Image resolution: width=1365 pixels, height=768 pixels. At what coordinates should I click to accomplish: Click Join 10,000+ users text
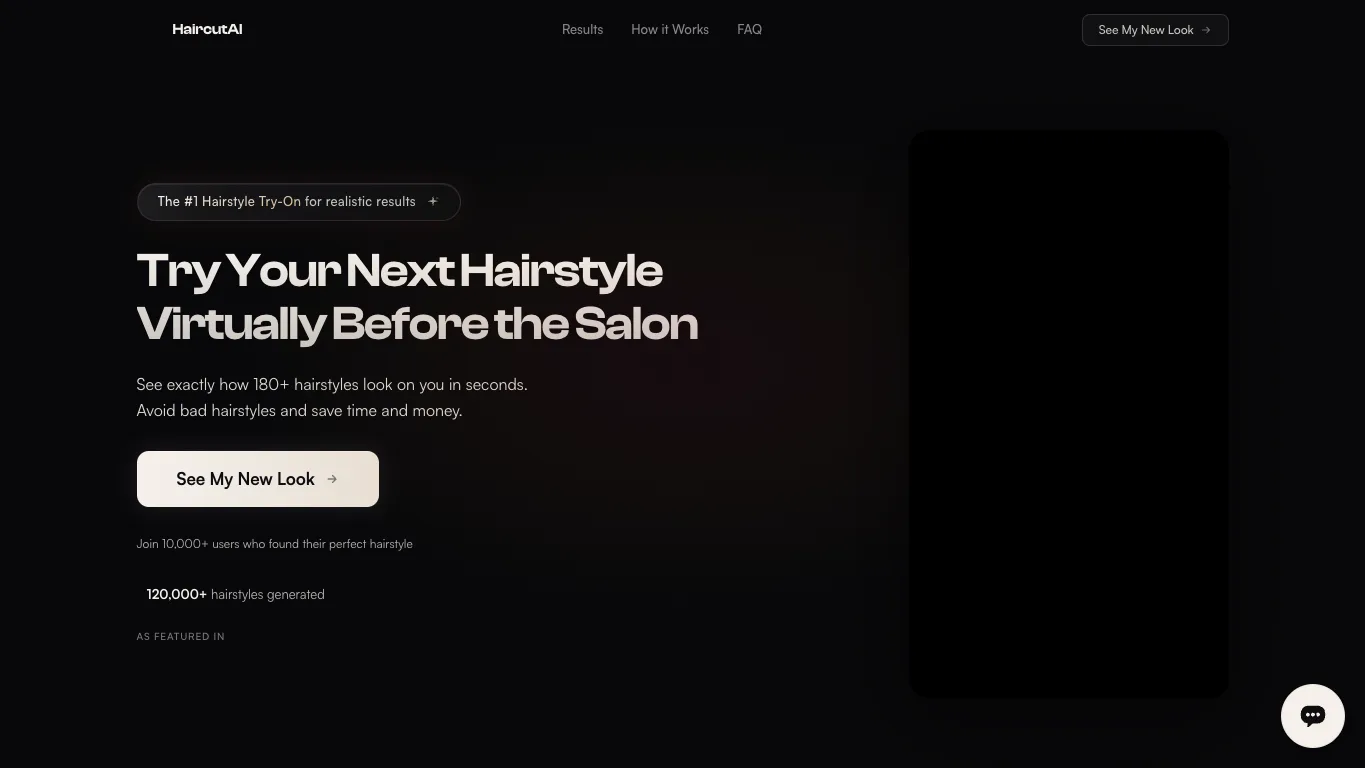click(275, 544)
